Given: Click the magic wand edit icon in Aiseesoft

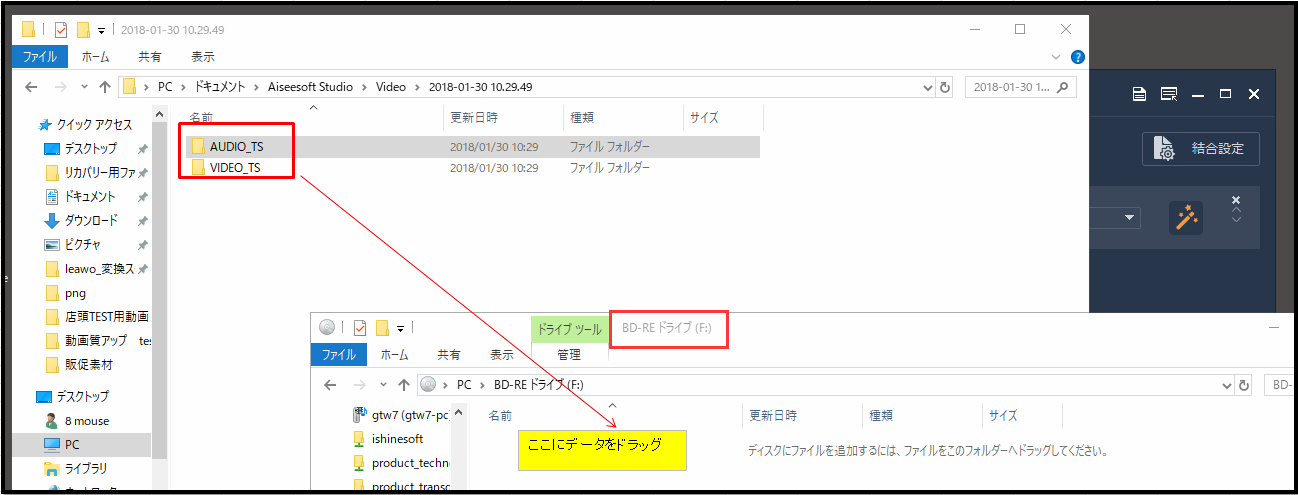Looking at the screenshot, I should click(1187, 217).
